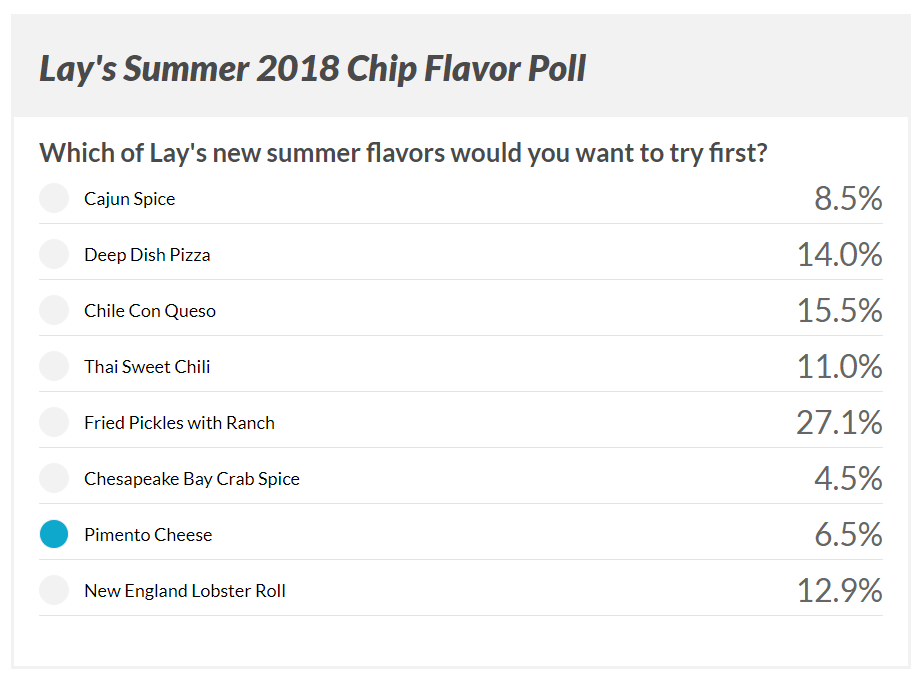Click the Pimento Cheese option text
920x680 pixels.
tap(148, 535)
